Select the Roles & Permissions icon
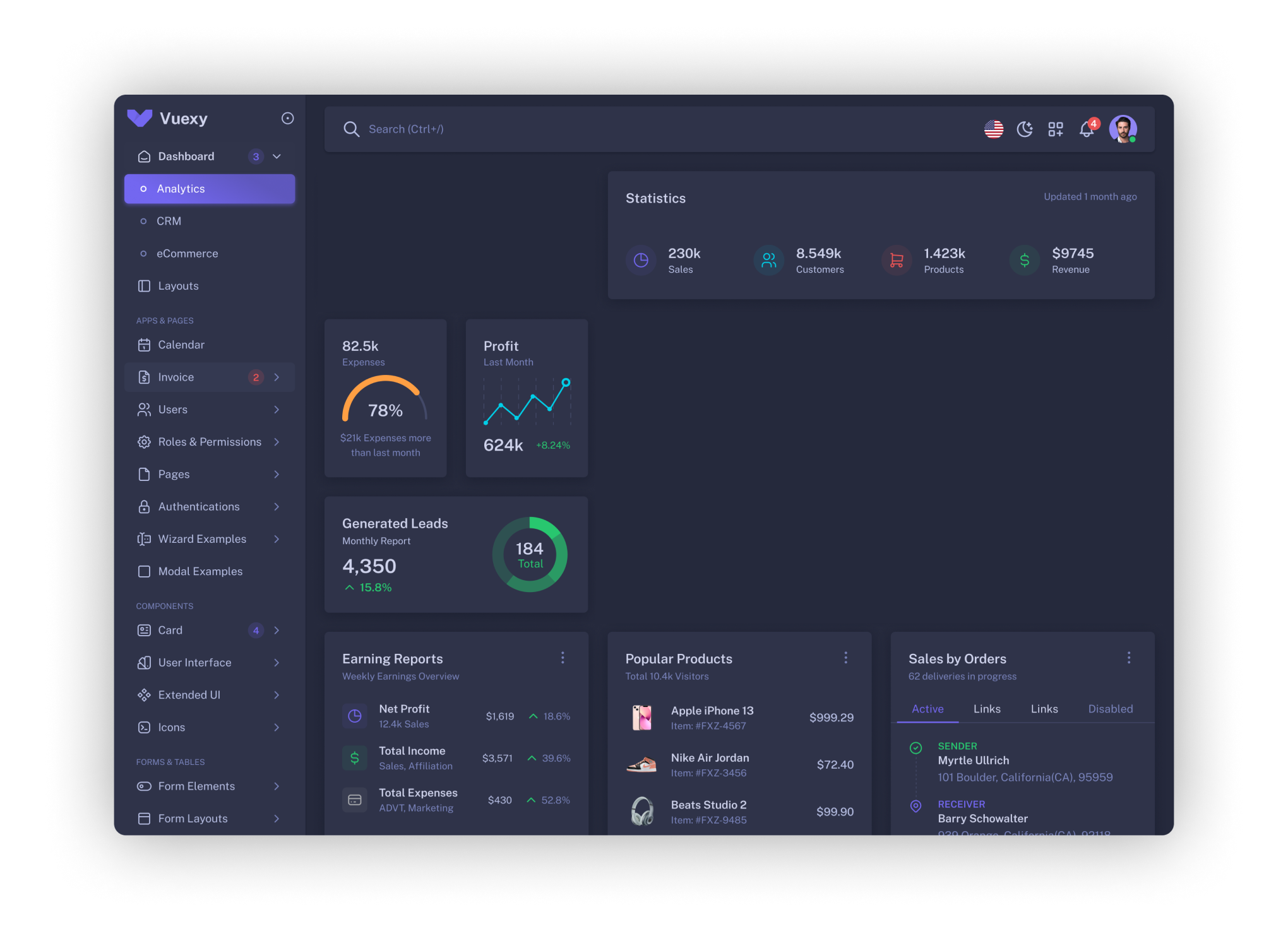The image size is (1288, 936). click(x=144, y=441)
